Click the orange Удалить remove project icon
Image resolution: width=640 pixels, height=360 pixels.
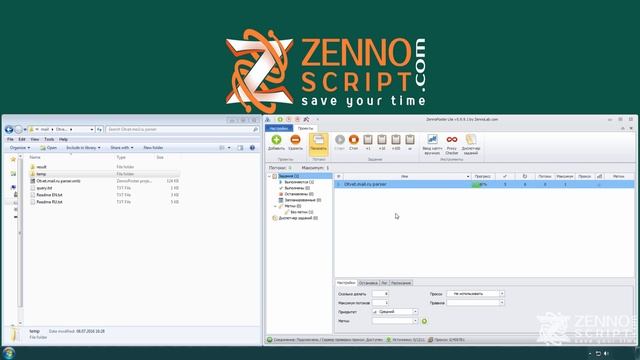(295, 140)
